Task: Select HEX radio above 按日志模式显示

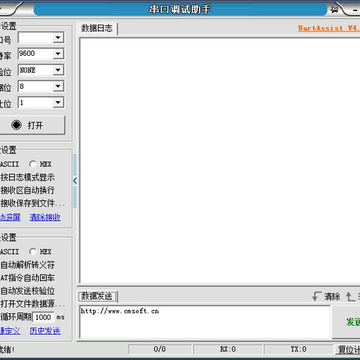Action: tap(33, 164)
